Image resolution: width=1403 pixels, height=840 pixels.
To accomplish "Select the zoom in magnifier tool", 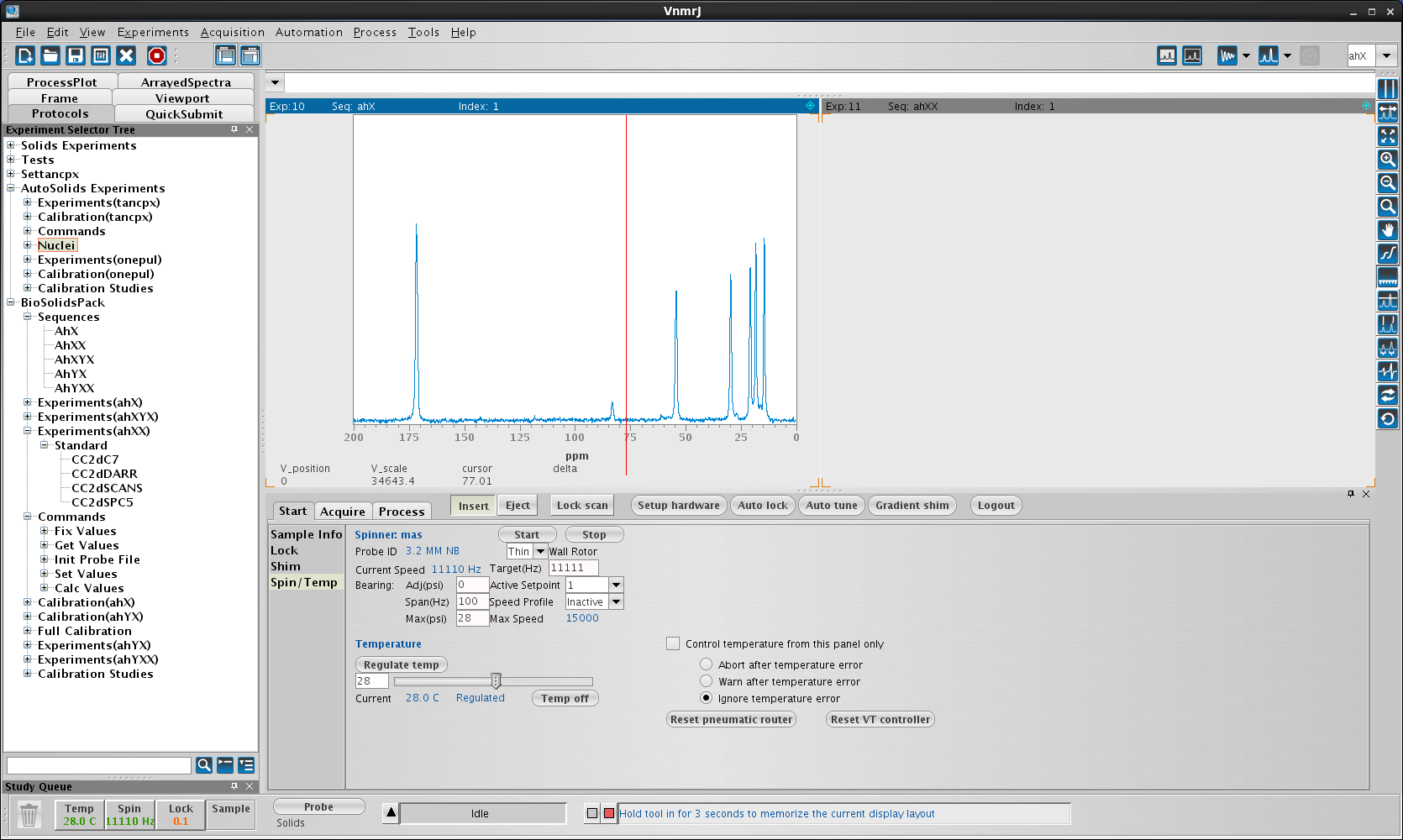I will (1388, 160).
